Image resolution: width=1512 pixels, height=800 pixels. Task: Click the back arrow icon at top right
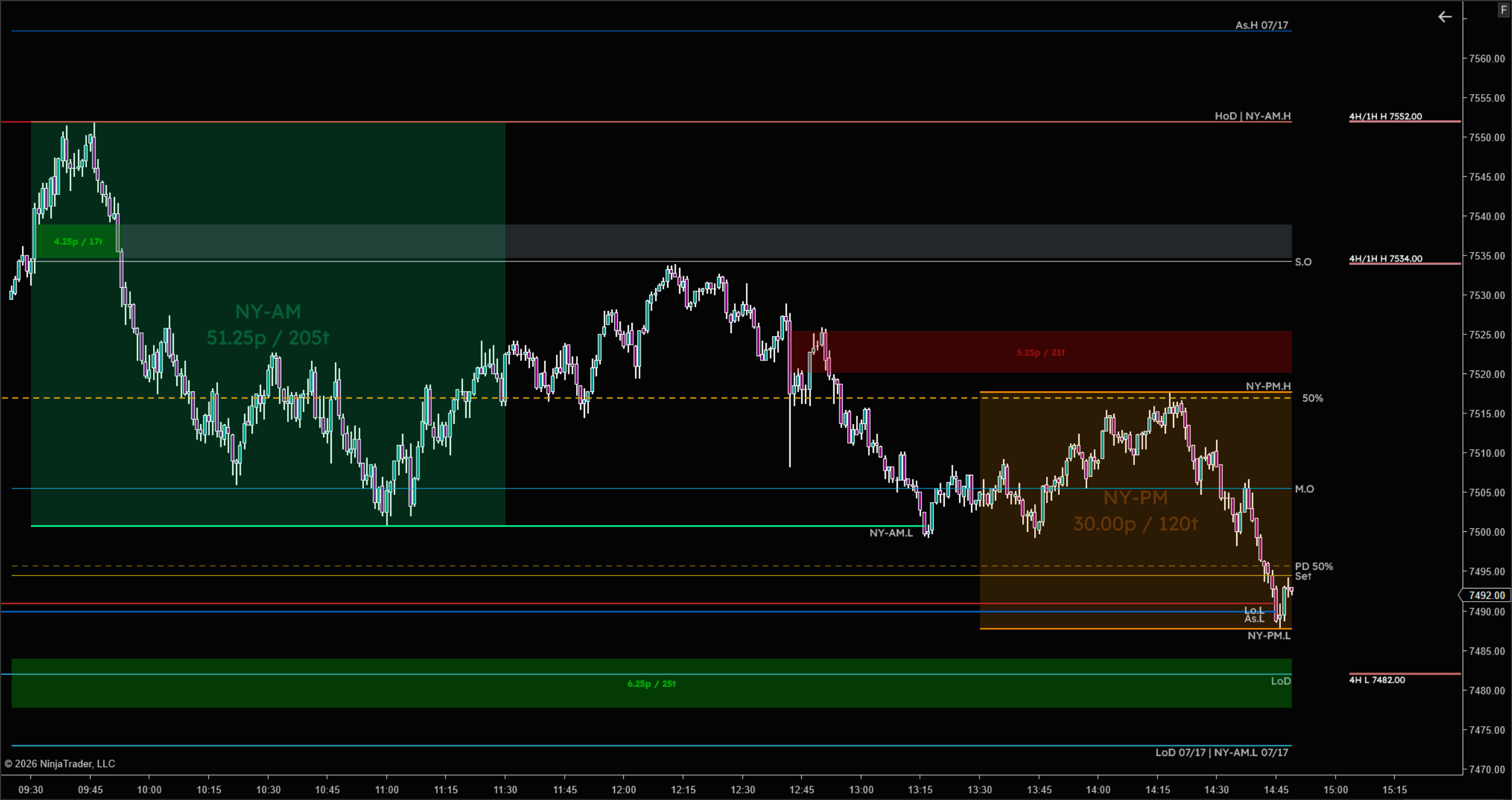coord(1445,17)
